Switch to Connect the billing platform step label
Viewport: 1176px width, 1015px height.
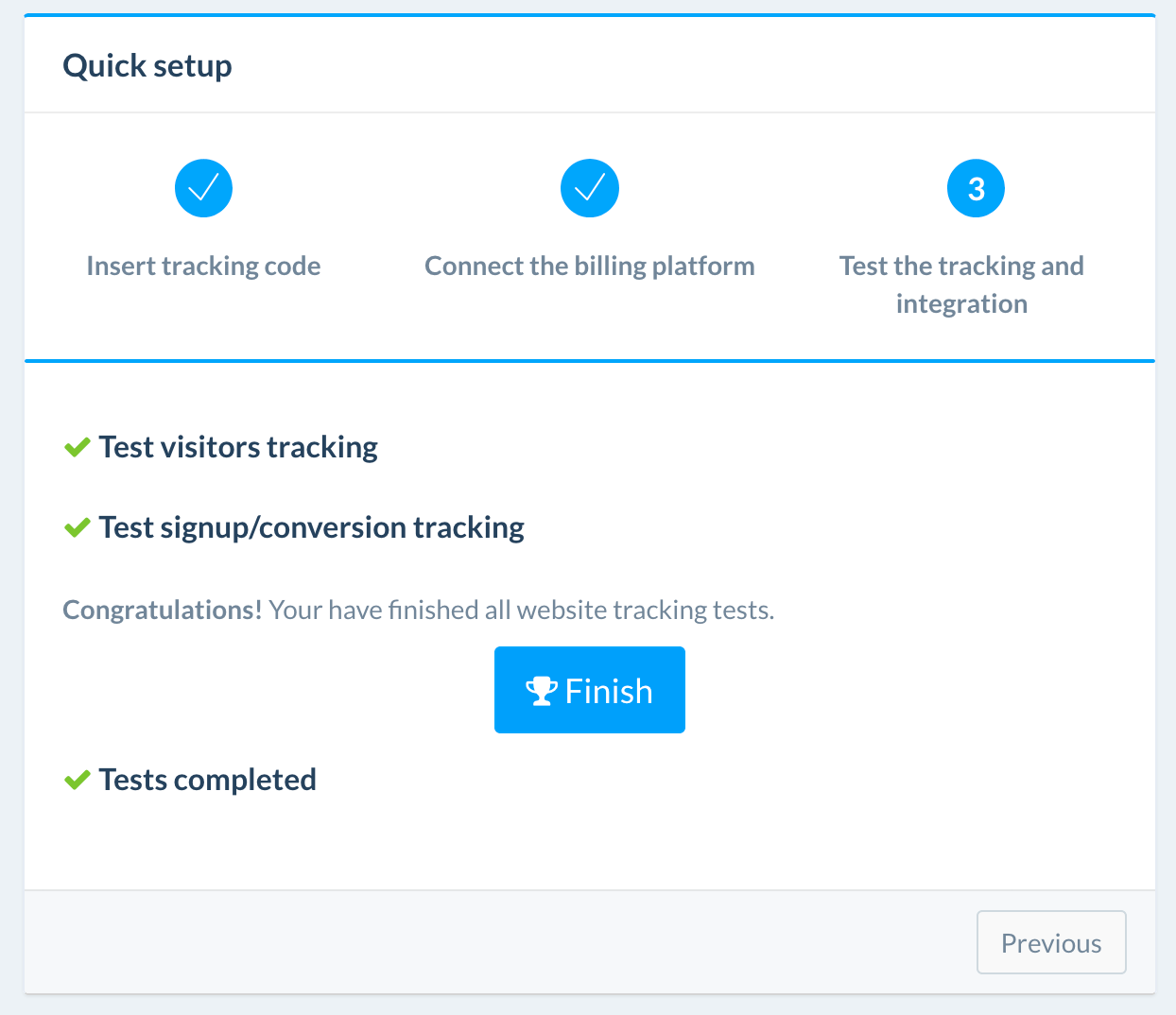pos(590,267)
